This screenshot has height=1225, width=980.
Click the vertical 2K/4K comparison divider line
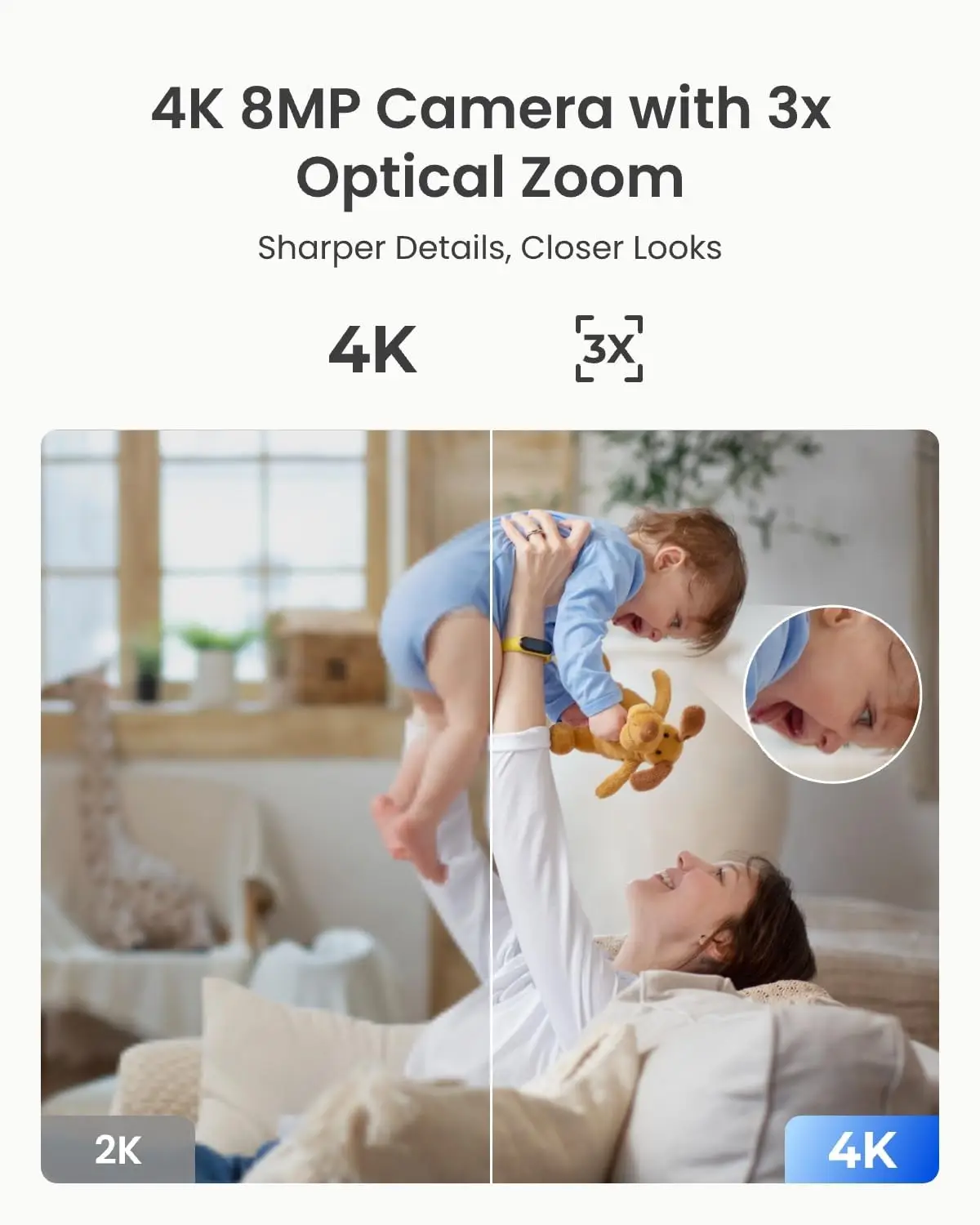(491, 806)
